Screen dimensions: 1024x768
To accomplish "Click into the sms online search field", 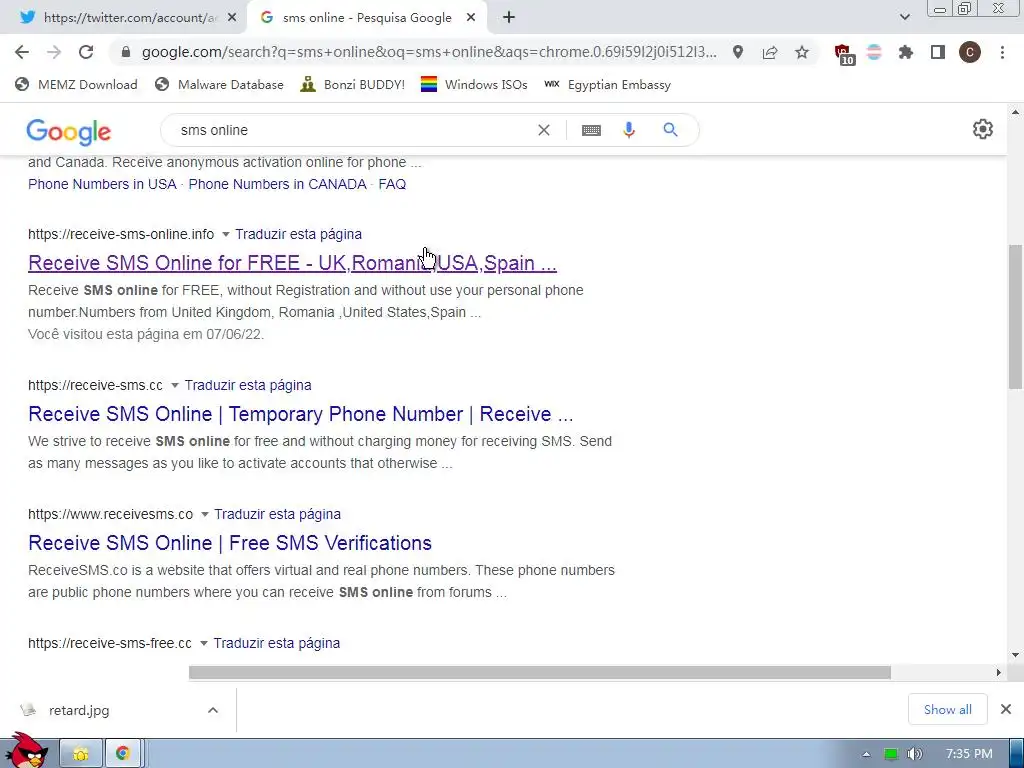I will tap(353, 130).
